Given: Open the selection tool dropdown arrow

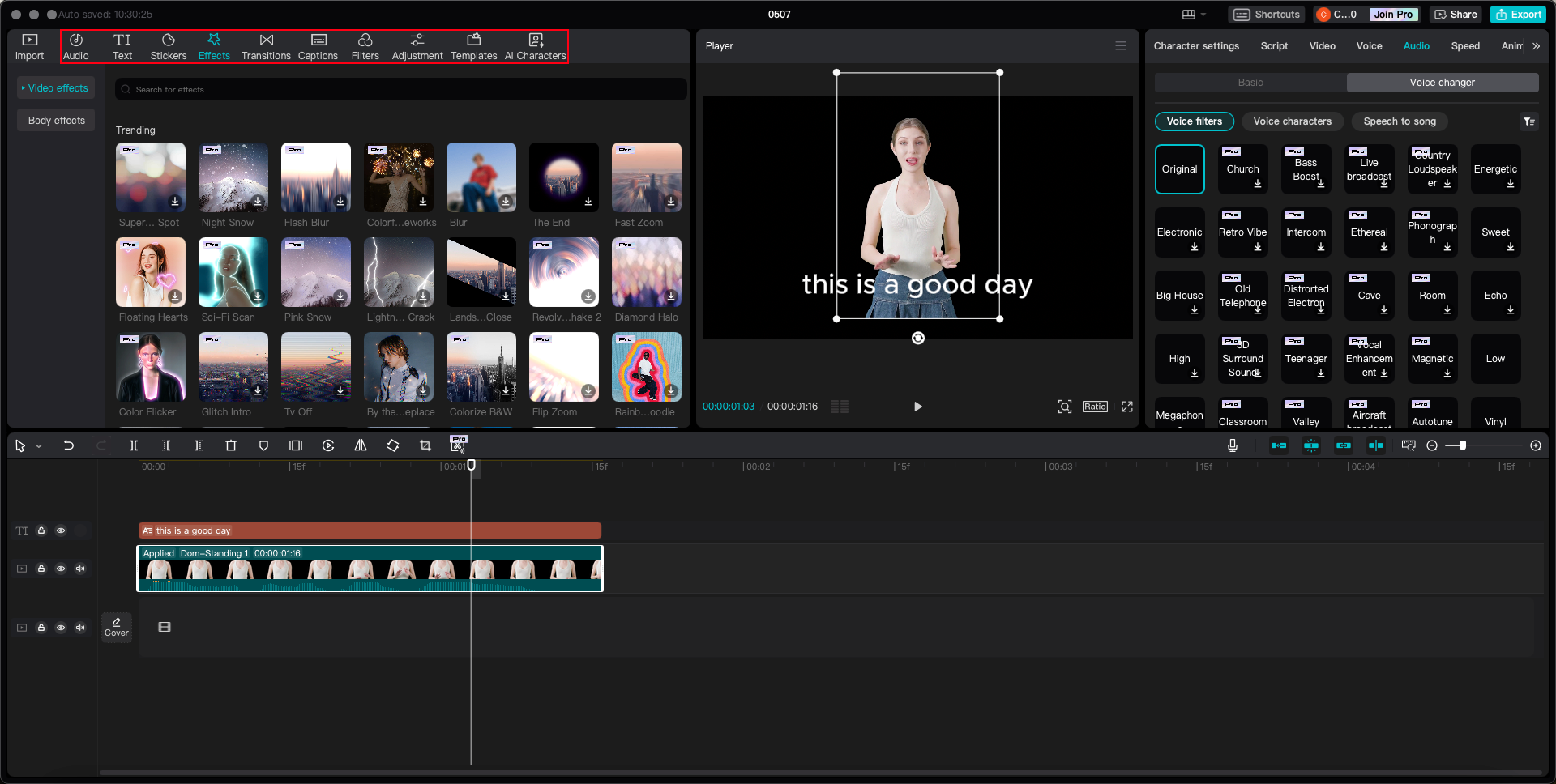Looking at the screenshot, I should pos(37,445).
